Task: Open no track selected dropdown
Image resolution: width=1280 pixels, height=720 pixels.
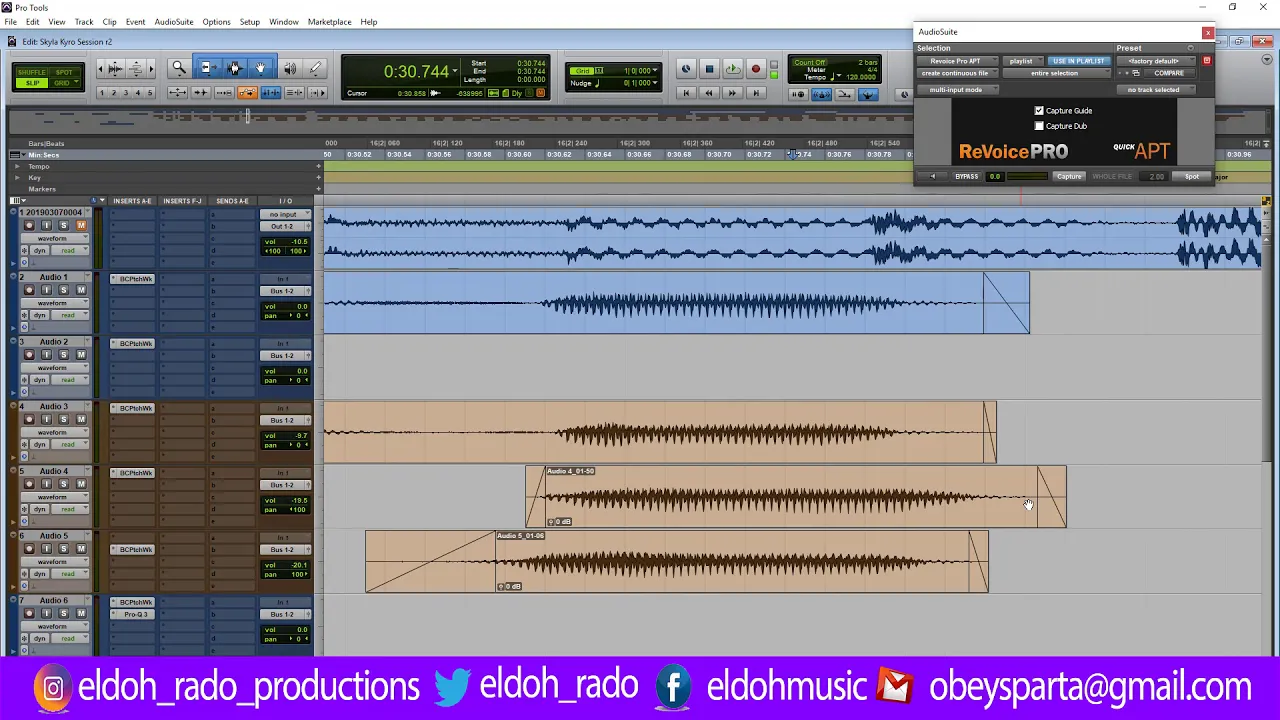Action: click(x=1154, y=90)
